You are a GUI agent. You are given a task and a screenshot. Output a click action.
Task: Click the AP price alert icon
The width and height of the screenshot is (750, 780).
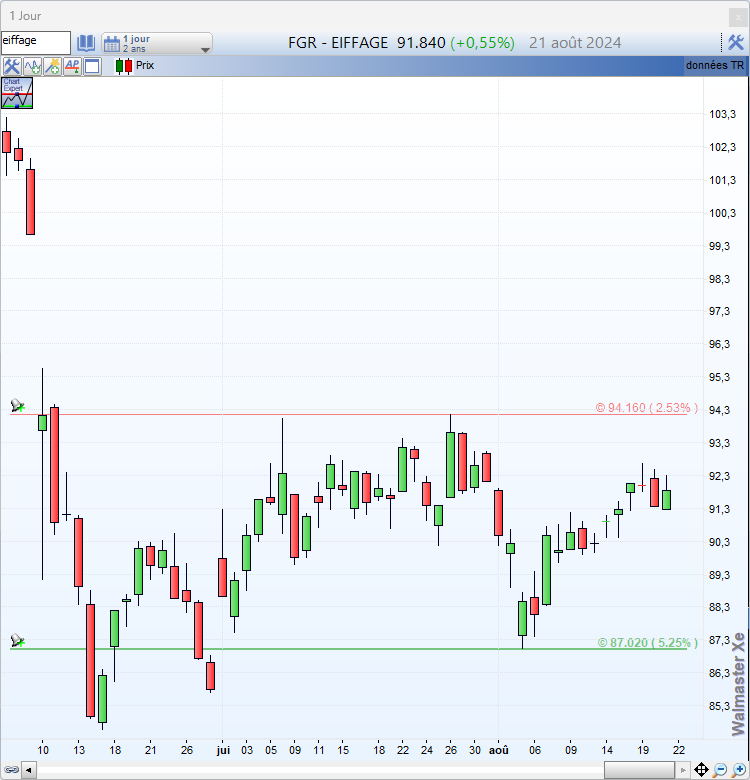[x=72, y=66]
